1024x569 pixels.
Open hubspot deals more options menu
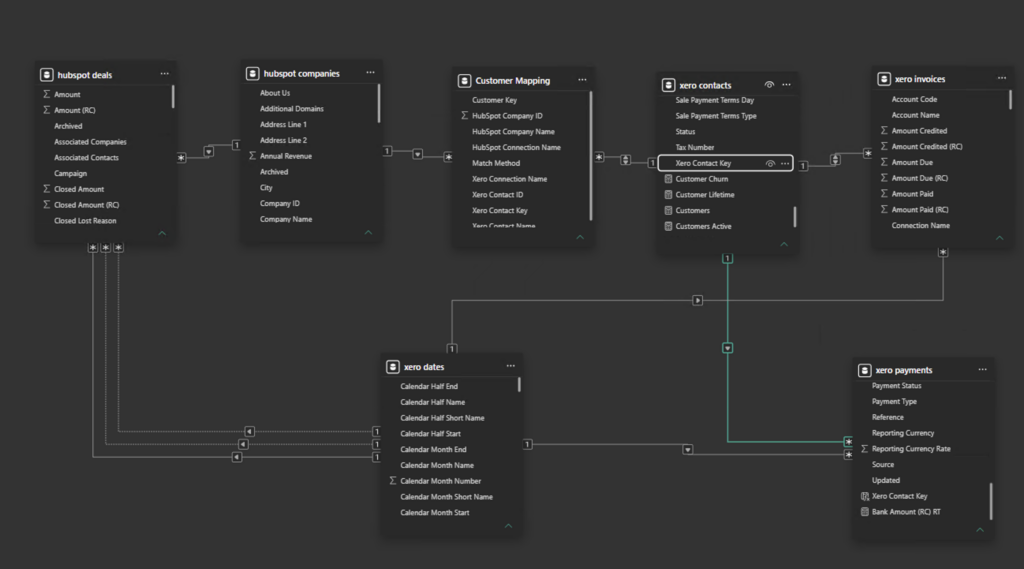(x=165, y=74)
